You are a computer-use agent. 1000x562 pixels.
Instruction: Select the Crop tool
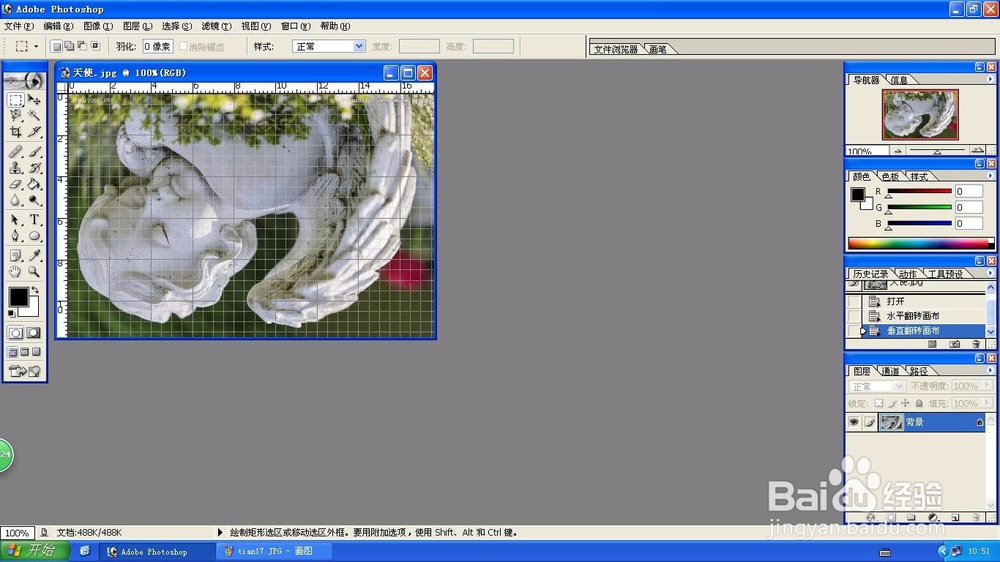click(x=16, y=131)
